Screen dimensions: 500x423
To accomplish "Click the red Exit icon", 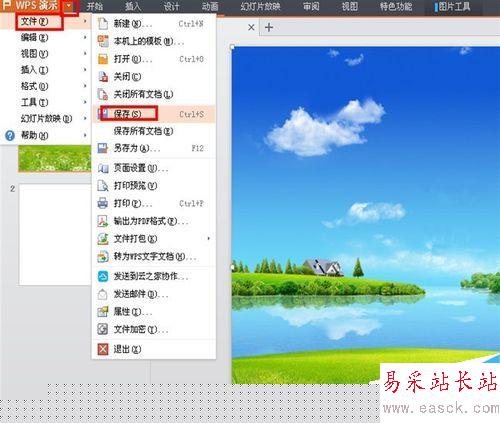I will [x=103, y=349].
